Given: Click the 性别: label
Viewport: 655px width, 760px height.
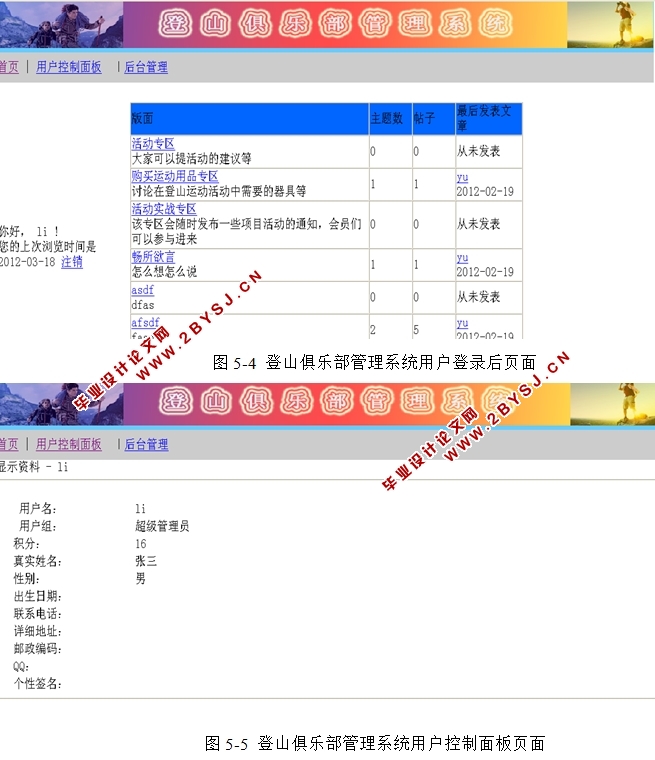Looking at the screenshot, I should pyautogui.click(x=27, y=578).
